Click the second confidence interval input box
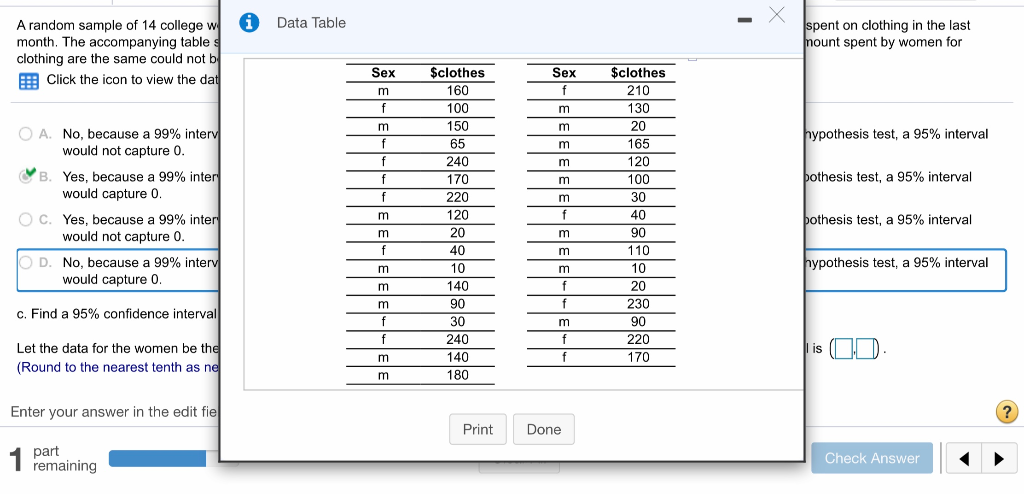 [x=865, y=349]
